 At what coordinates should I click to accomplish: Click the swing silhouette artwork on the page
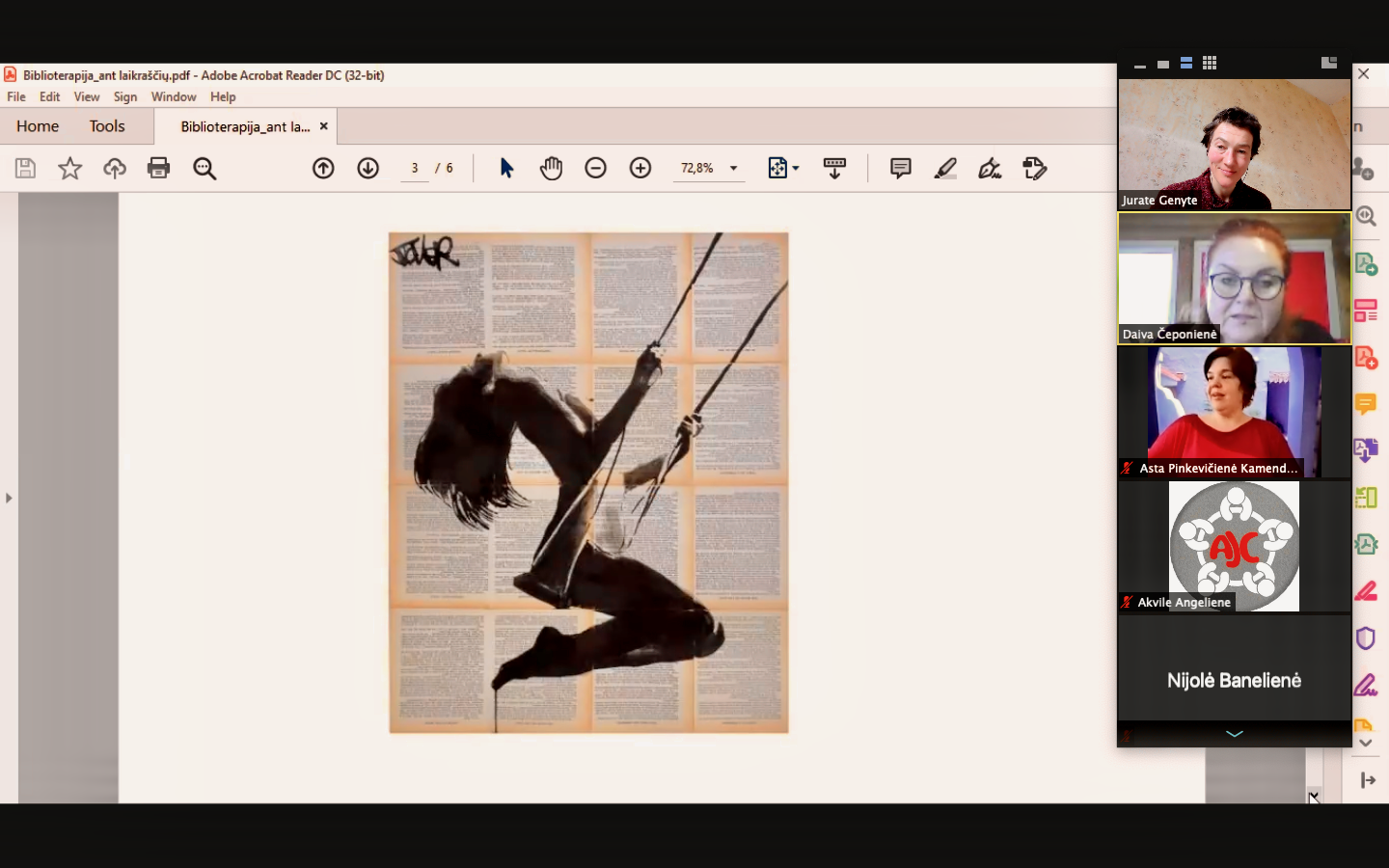[x=588, y=482]
